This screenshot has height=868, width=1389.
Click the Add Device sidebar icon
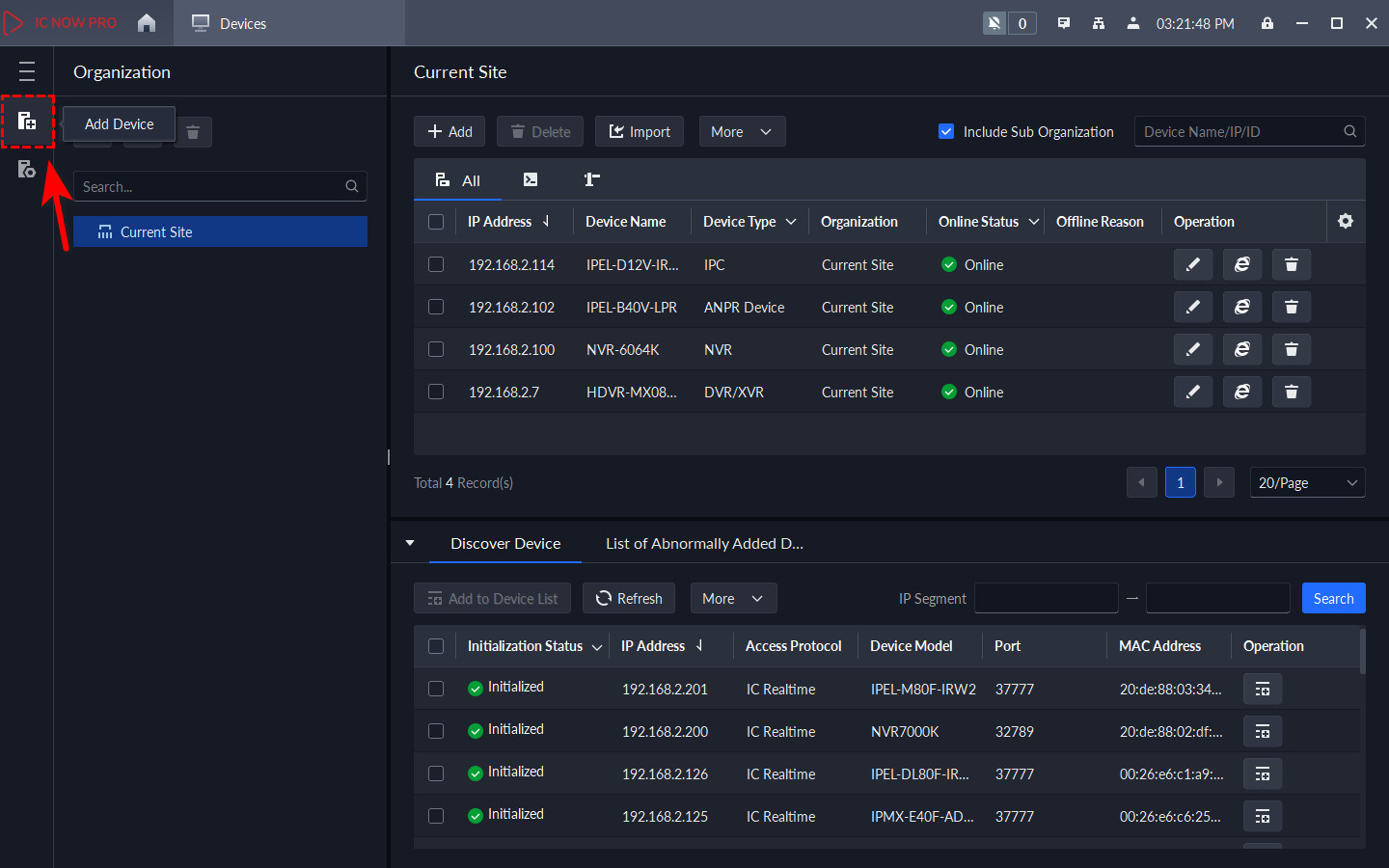(x=27, y=122)
